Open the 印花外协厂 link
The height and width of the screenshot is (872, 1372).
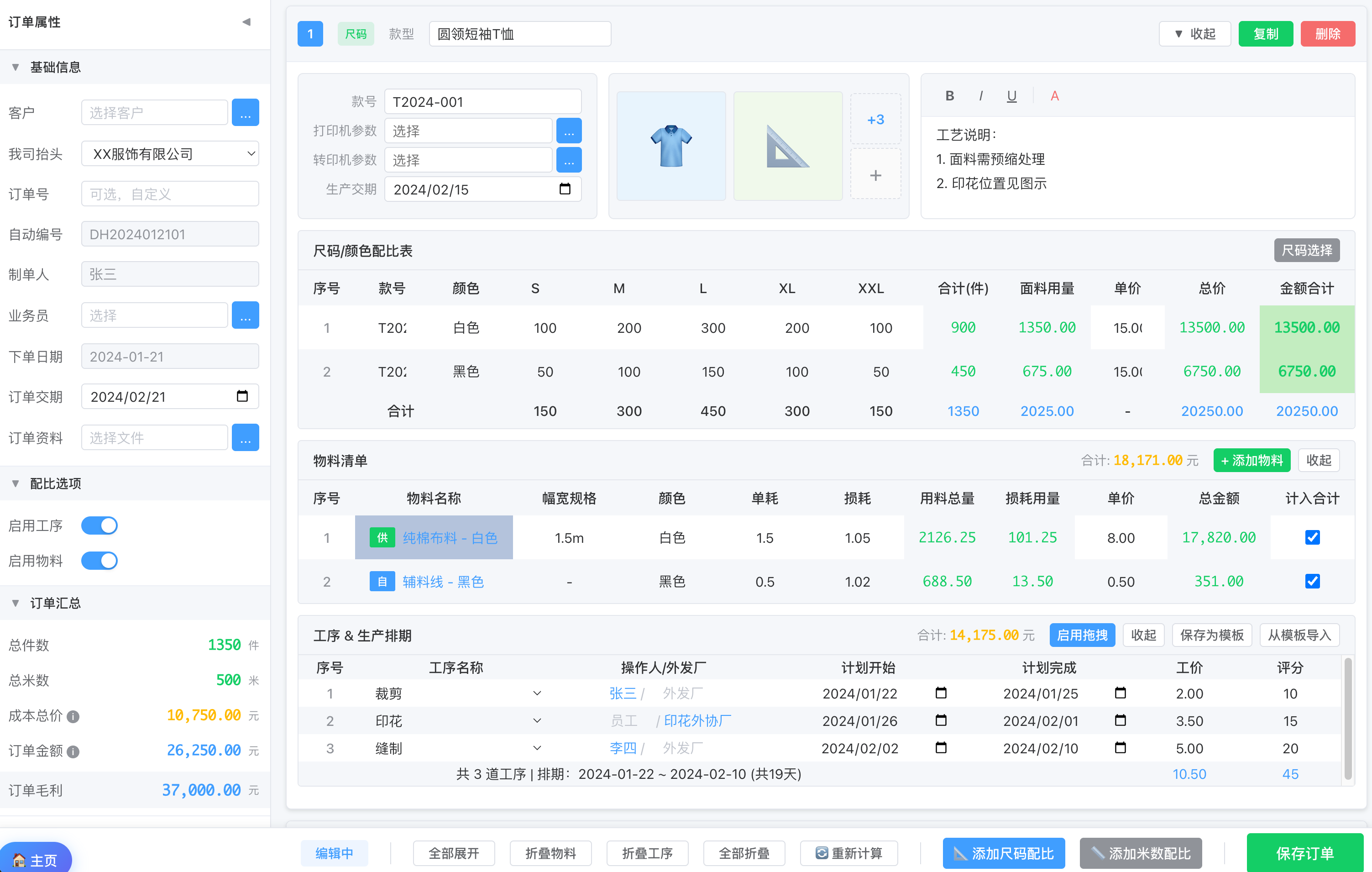[696, 720]
